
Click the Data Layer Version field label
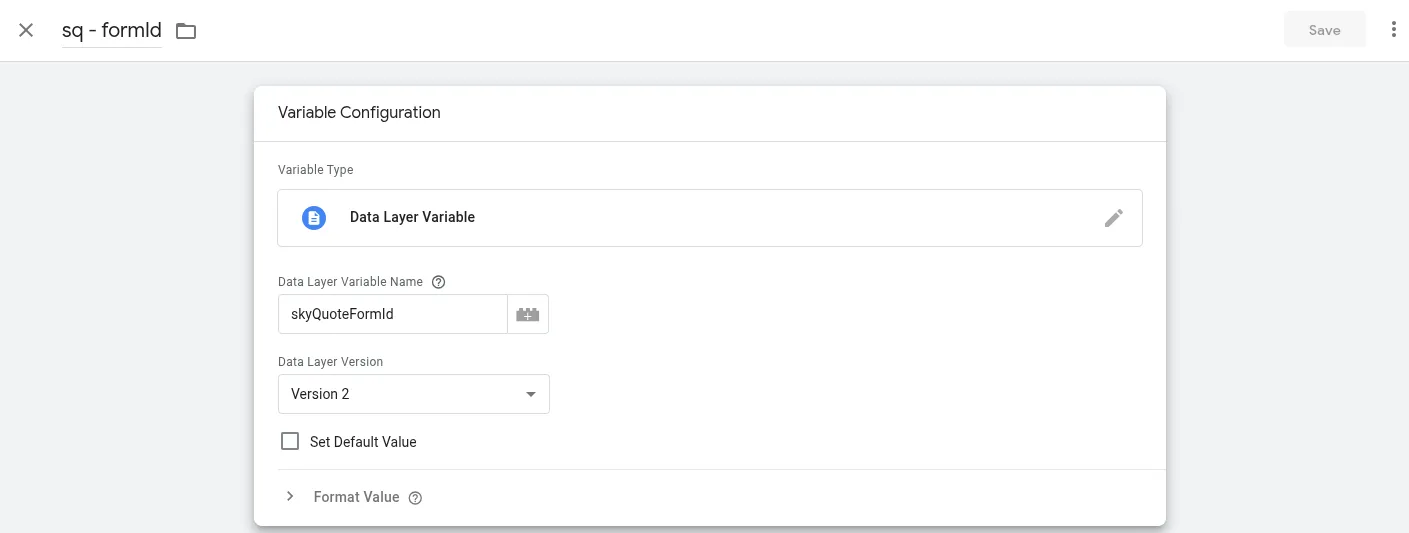330,362
